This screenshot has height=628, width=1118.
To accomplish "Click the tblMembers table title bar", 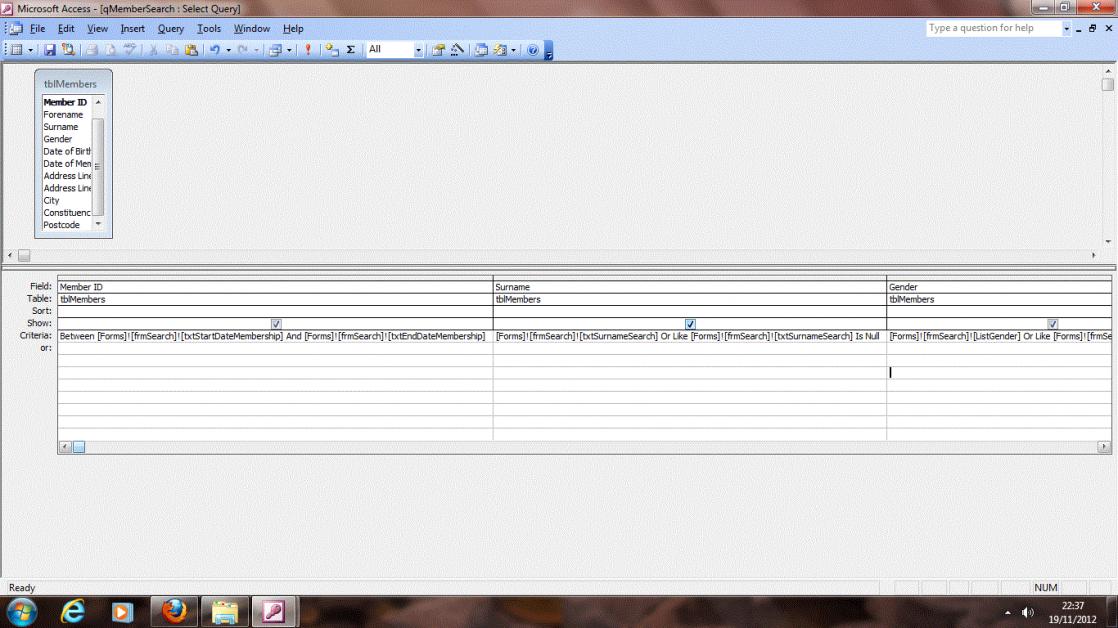I will (x=73, y=83).
